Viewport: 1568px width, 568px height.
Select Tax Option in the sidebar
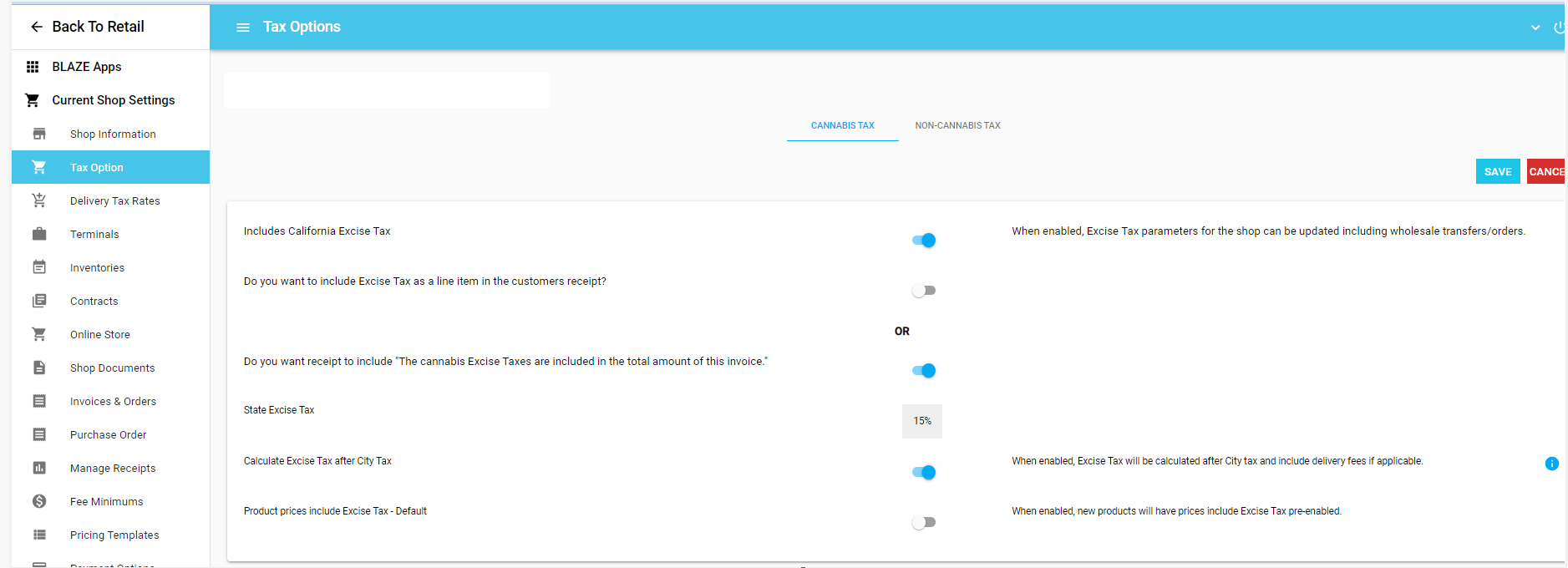[110, 167]
